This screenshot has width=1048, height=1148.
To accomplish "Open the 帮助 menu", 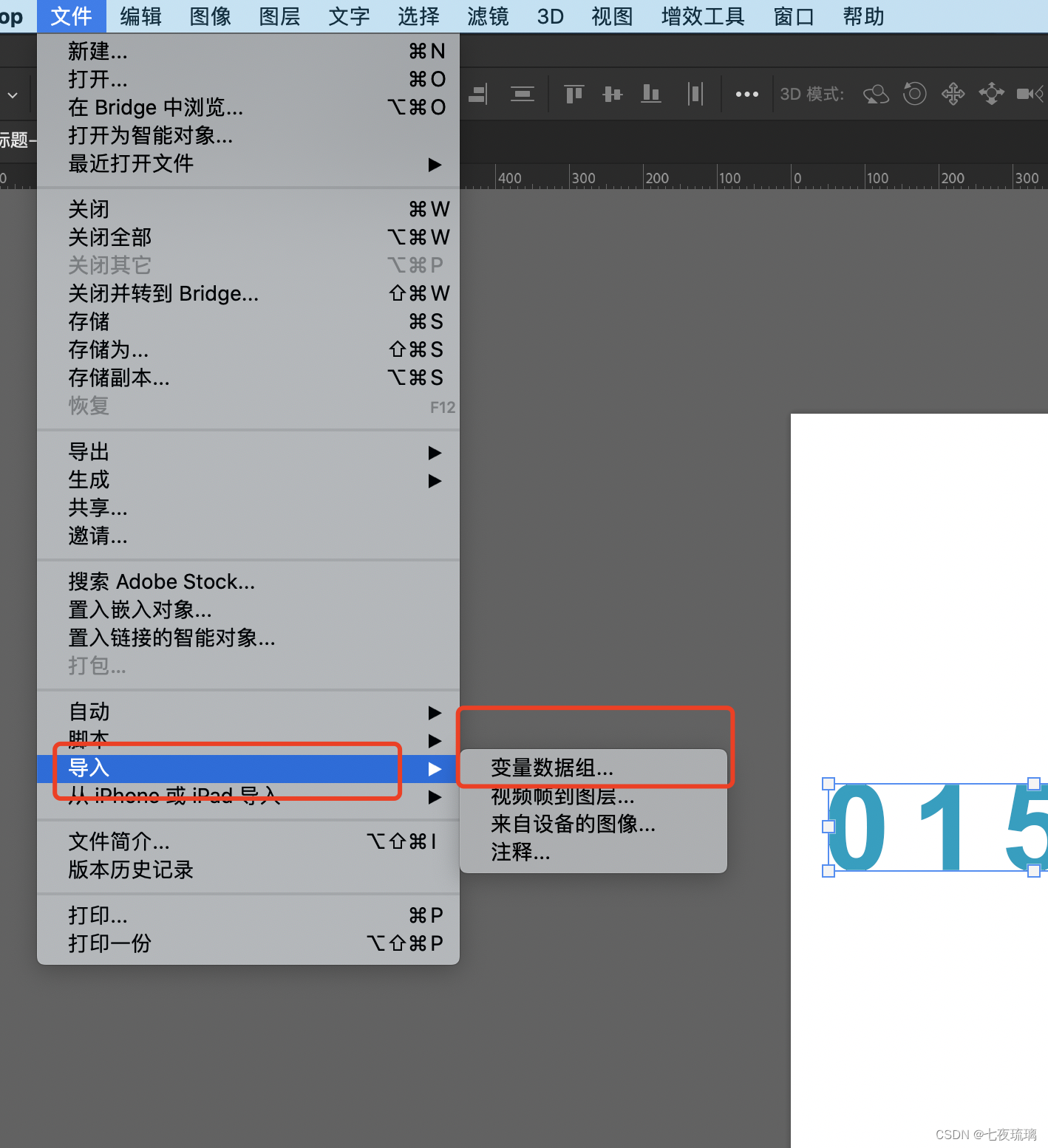I will point(863,16).
